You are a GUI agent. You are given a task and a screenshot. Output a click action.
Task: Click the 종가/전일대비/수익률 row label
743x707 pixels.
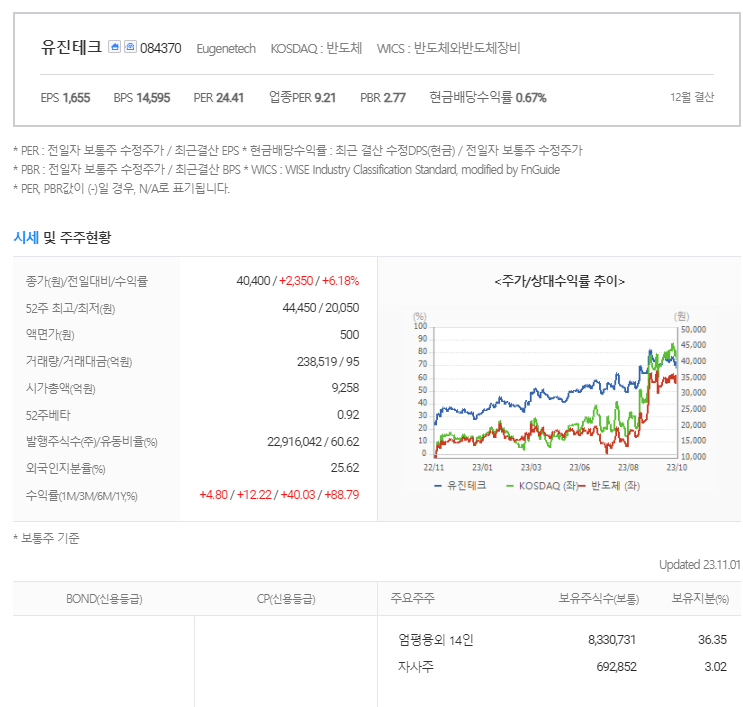point(87,281)
